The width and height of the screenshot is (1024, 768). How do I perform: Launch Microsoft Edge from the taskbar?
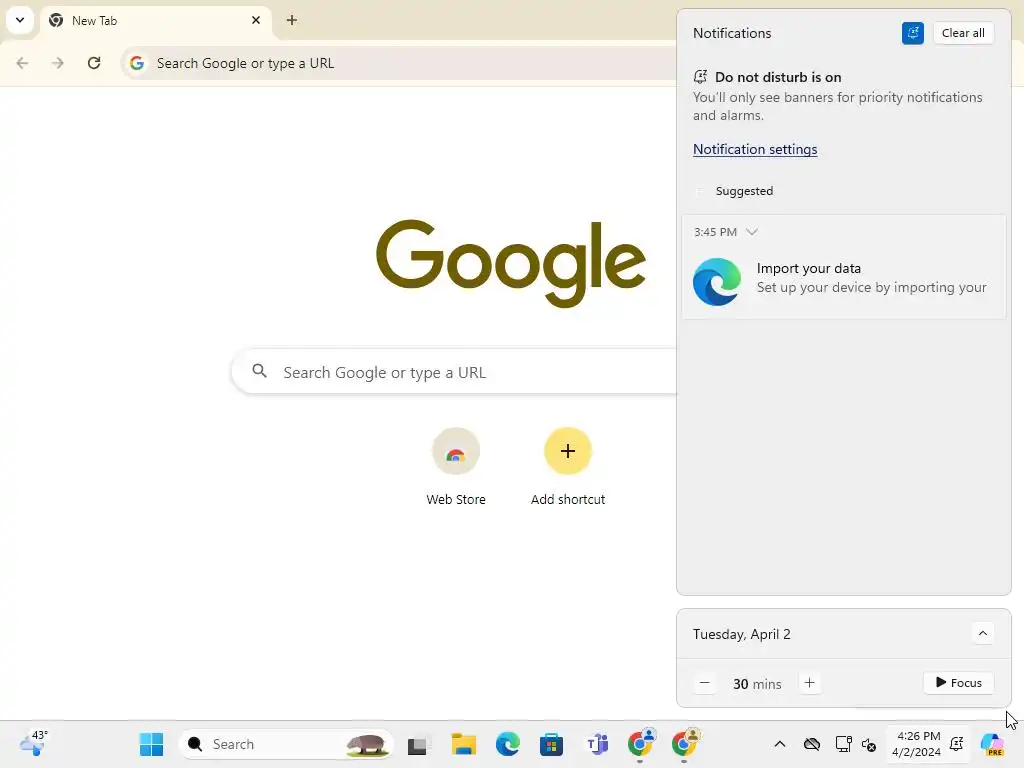(x=507, y=744)
